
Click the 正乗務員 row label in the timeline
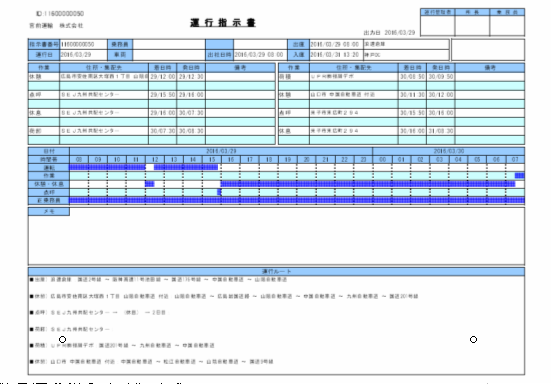[x=49, y=201]
